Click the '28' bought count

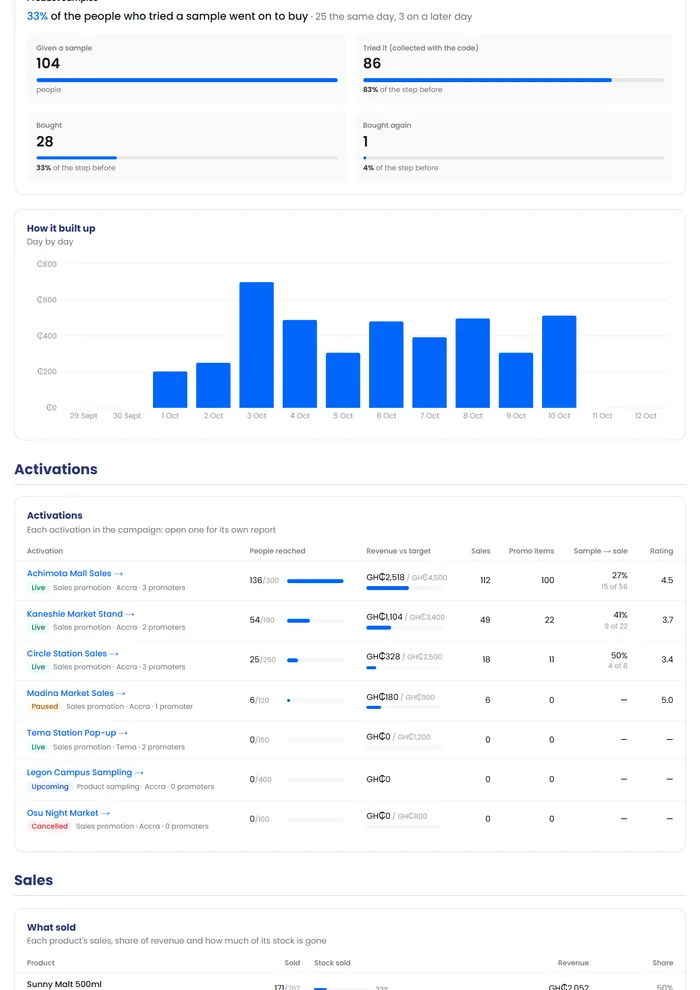click(x=45, y=141)
